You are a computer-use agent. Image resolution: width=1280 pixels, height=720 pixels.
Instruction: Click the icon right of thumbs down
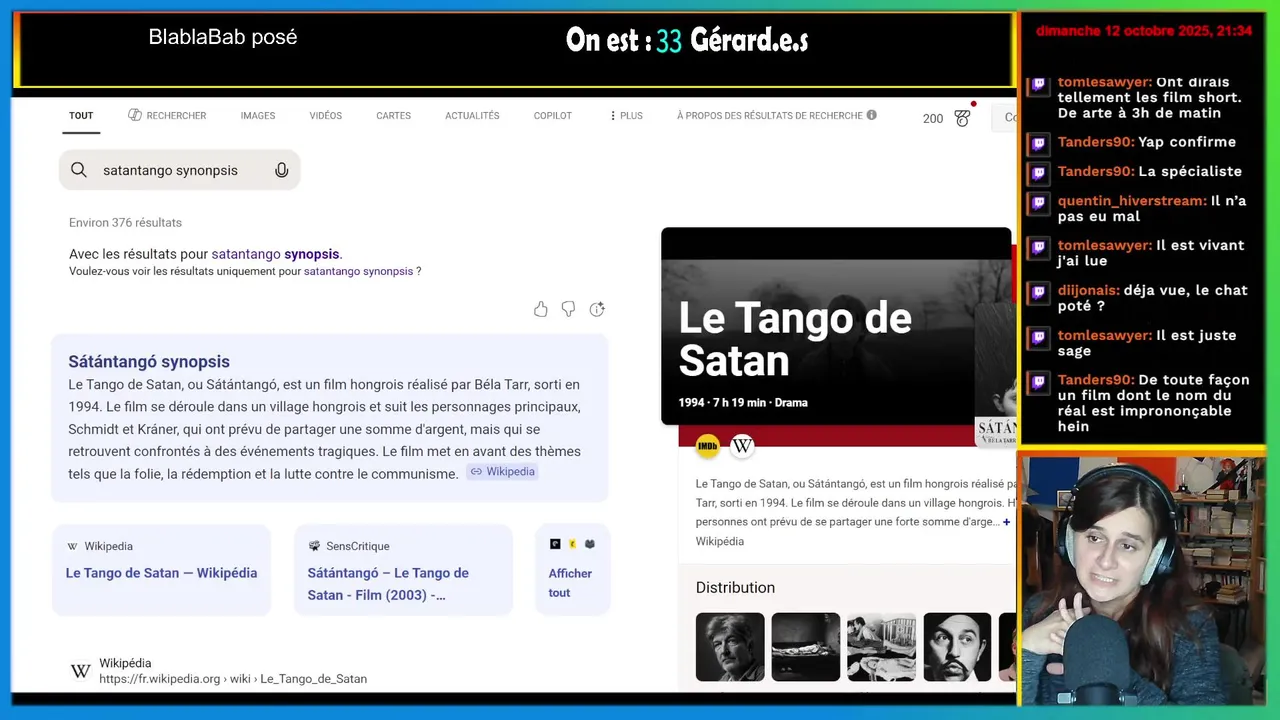click(x=597, y=309)
